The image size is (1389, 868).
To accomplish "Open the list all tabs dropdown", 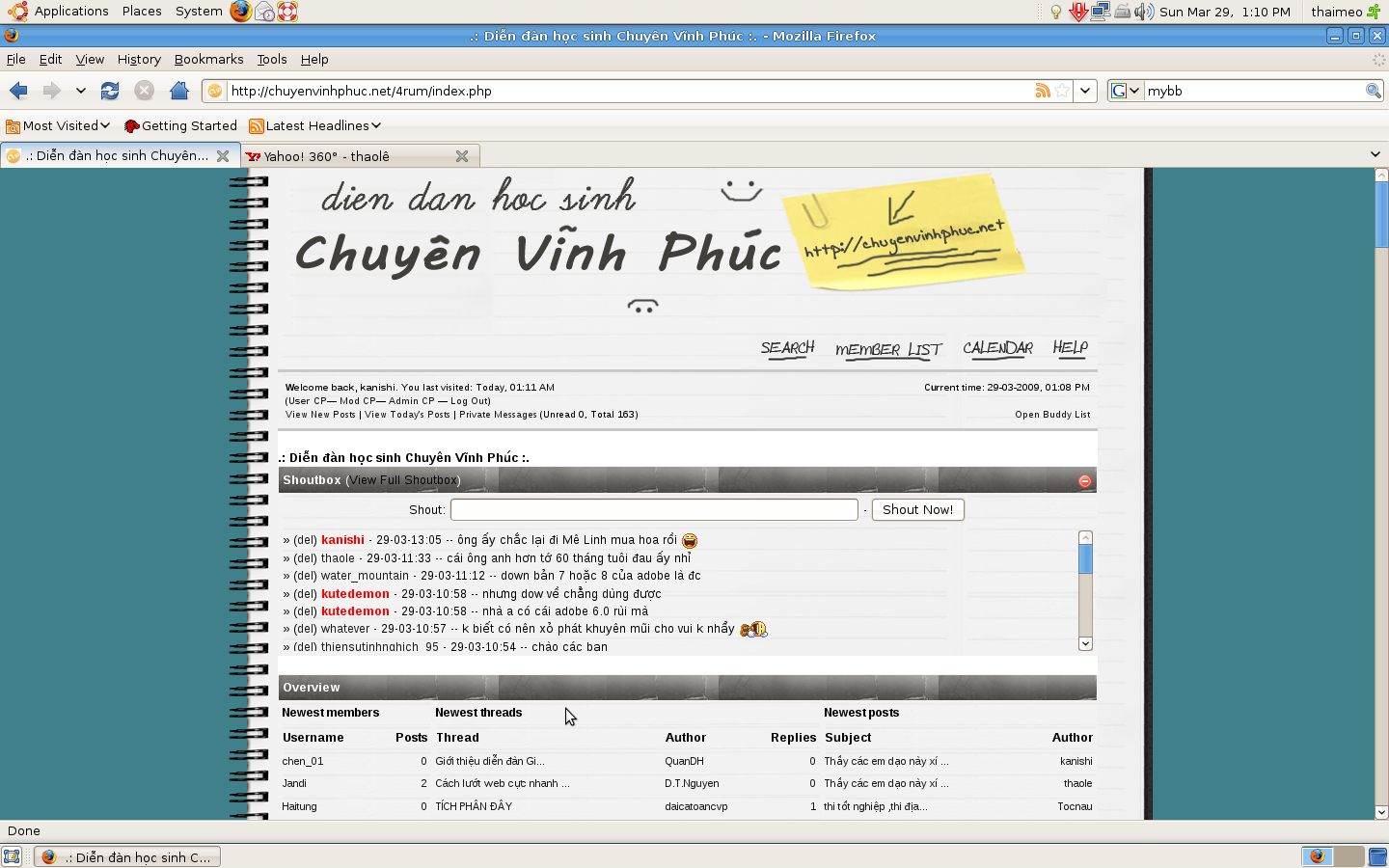I will [1375, 154].
